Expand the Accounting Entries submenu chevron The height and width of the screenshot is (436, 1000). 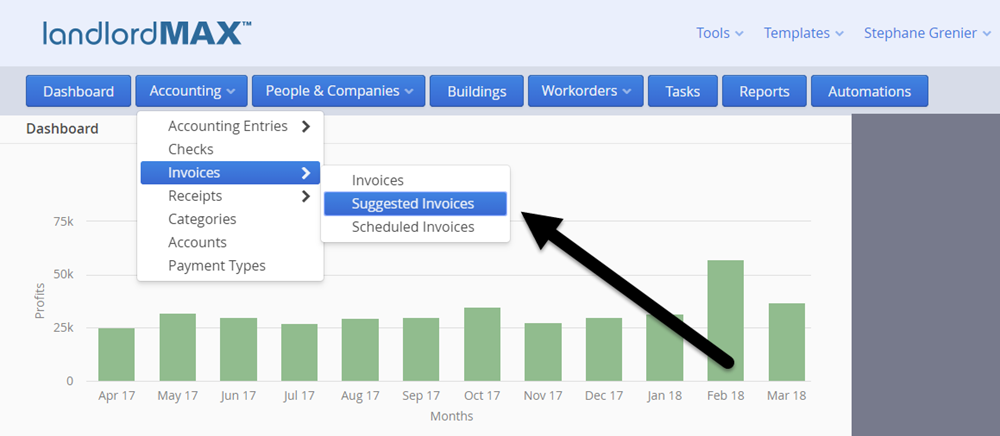pyautogui.click(x=305, y=126)
